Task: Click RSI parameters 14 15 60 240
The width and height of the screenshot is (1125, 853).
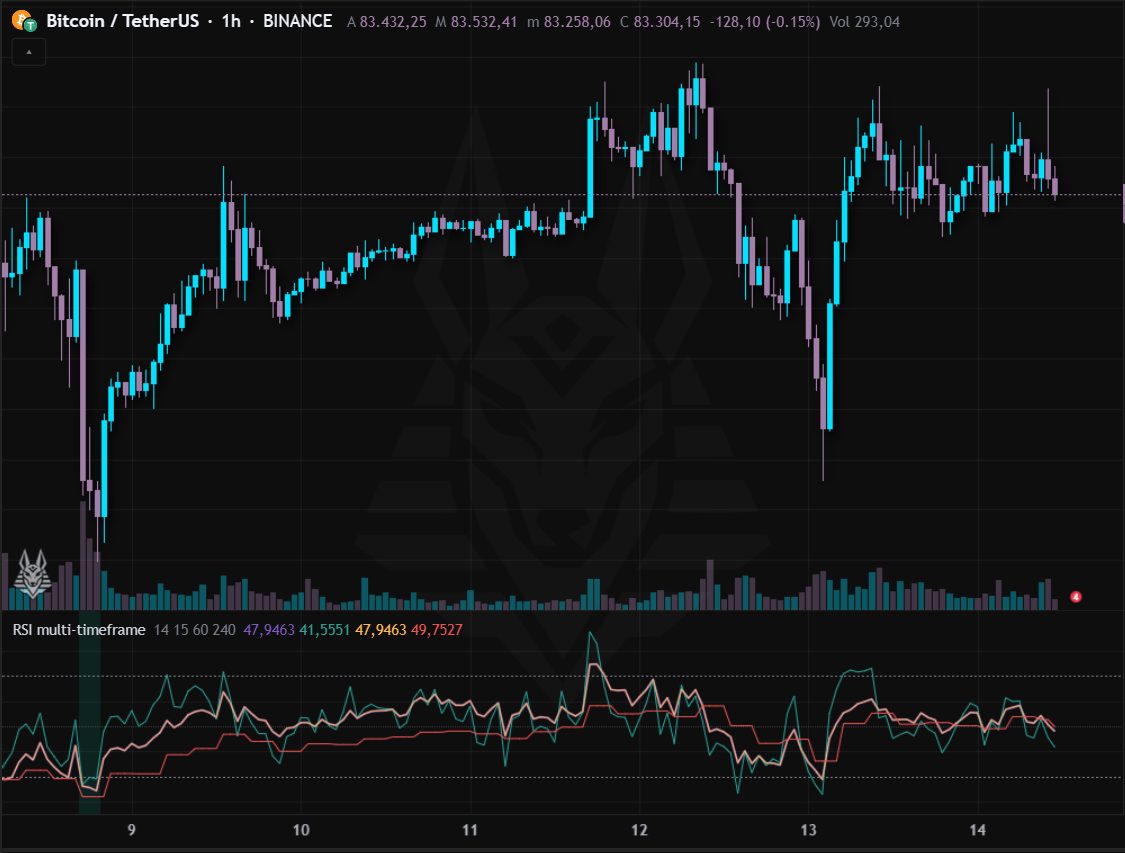Action: click(194, 630)
